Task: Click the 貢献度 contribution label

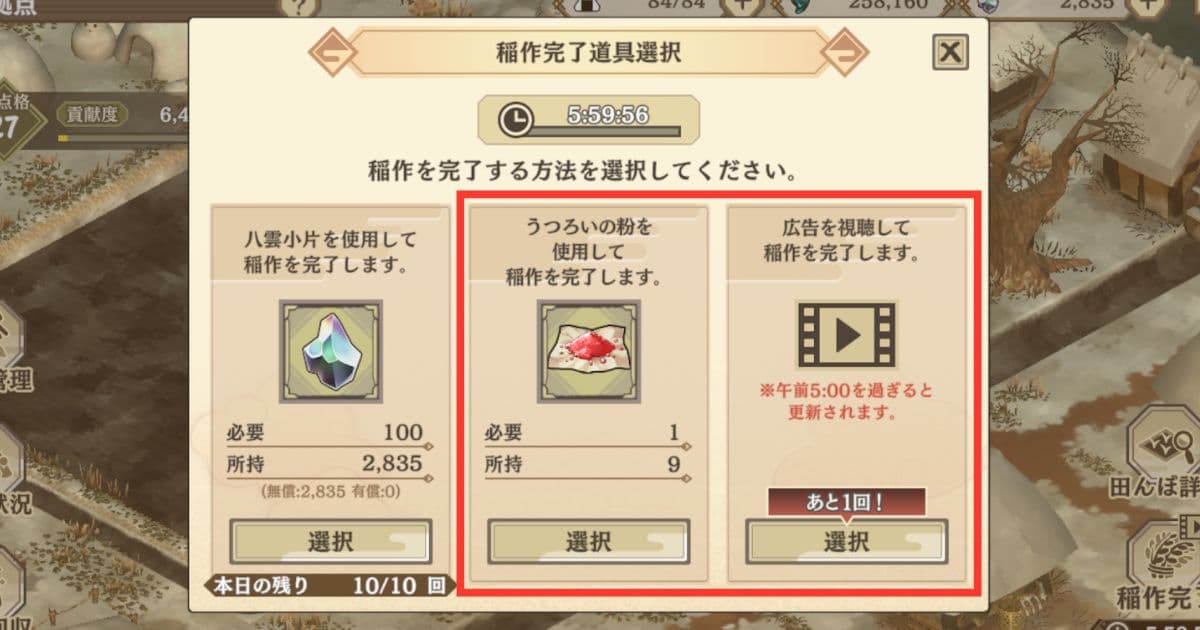Action: point(93,114)
